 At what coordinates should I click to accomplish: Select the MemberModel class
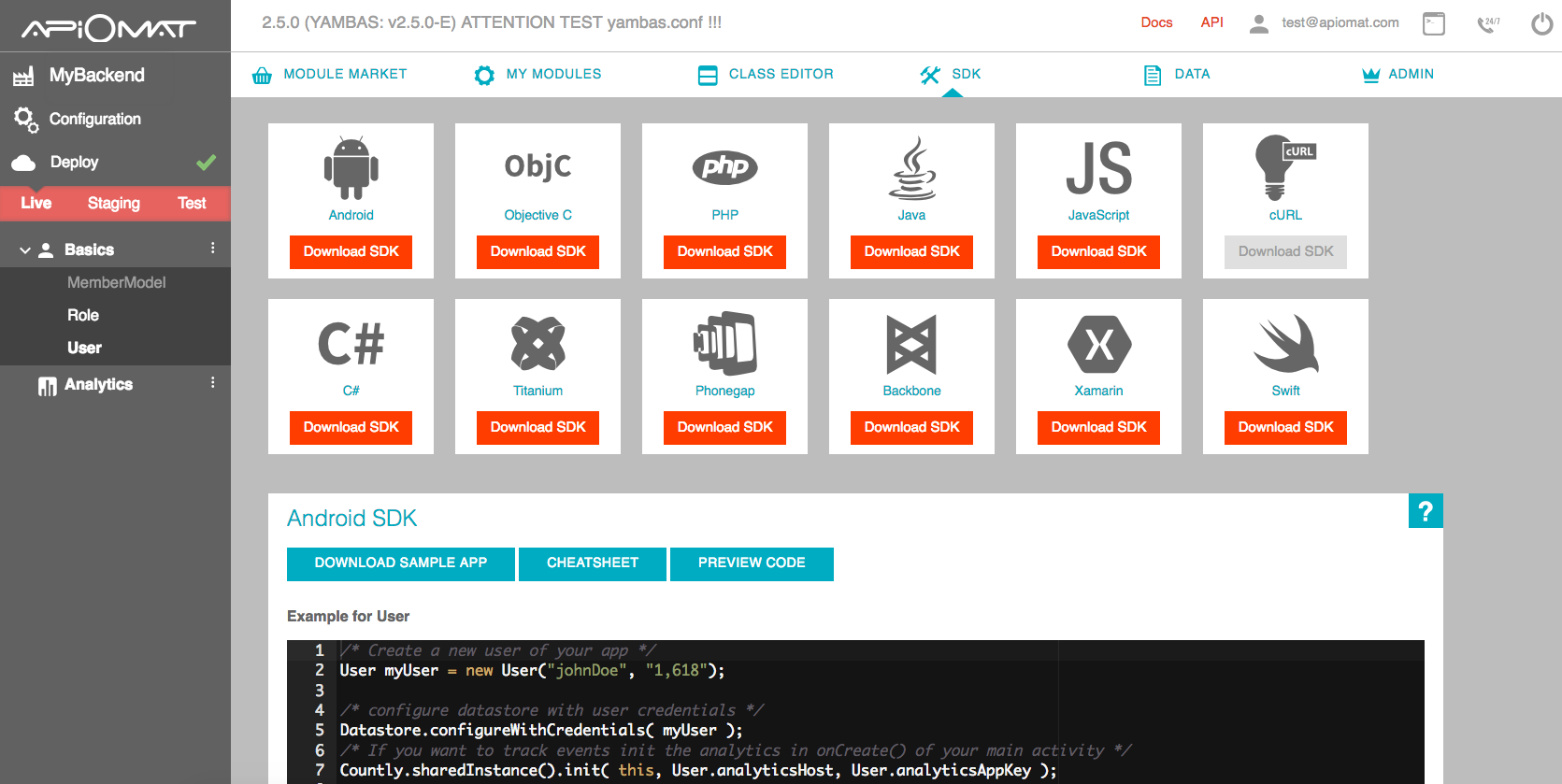pos(115,282)
